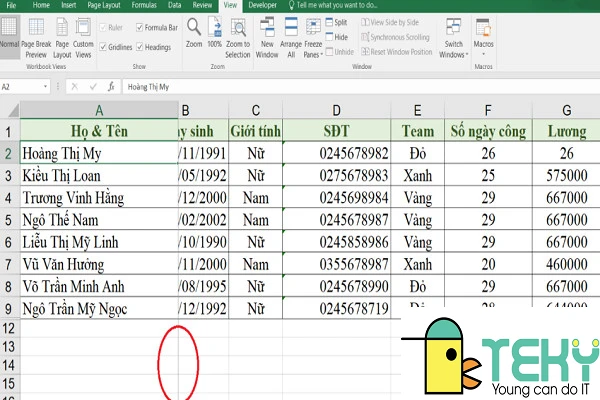This screenshot has height=400, width=600.
Task: Open a New Window
Action: click(x=267, y=38)
